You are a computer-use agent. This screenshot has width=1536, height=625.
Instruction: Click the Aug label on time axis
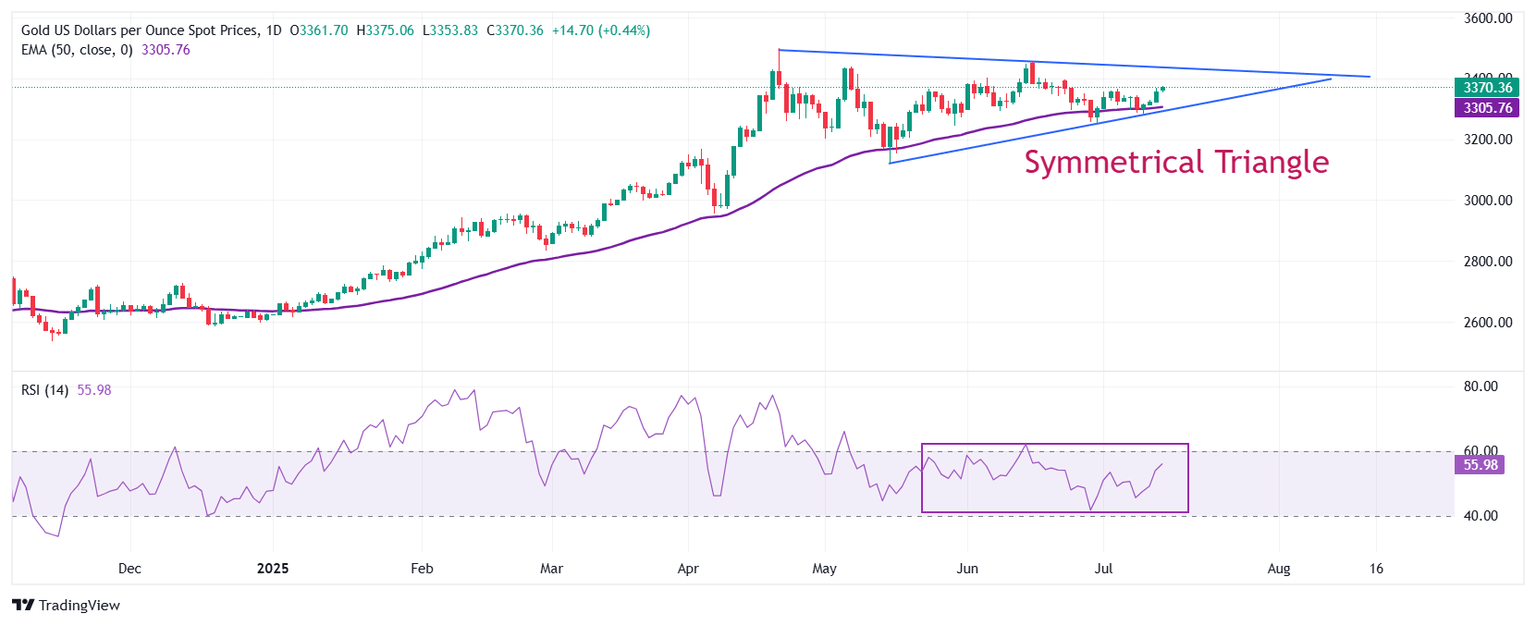coord(1279,568)
